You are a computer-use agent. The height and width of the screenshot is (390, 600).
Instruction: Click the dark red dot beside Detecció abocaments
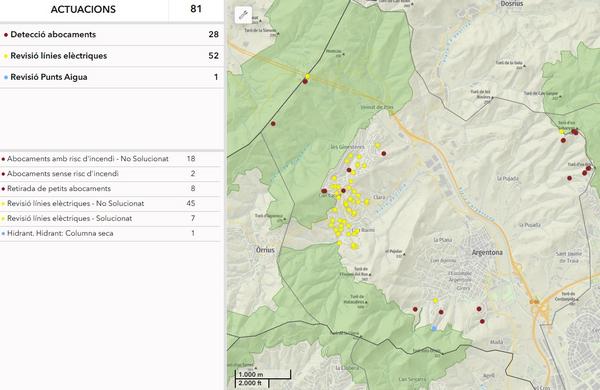[6, 35]
